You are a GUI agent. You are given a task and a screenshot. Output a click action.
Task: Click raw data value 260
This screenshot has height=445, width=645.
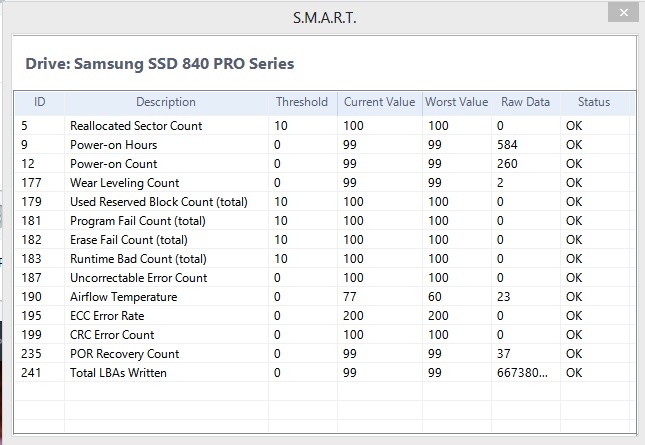507,164
